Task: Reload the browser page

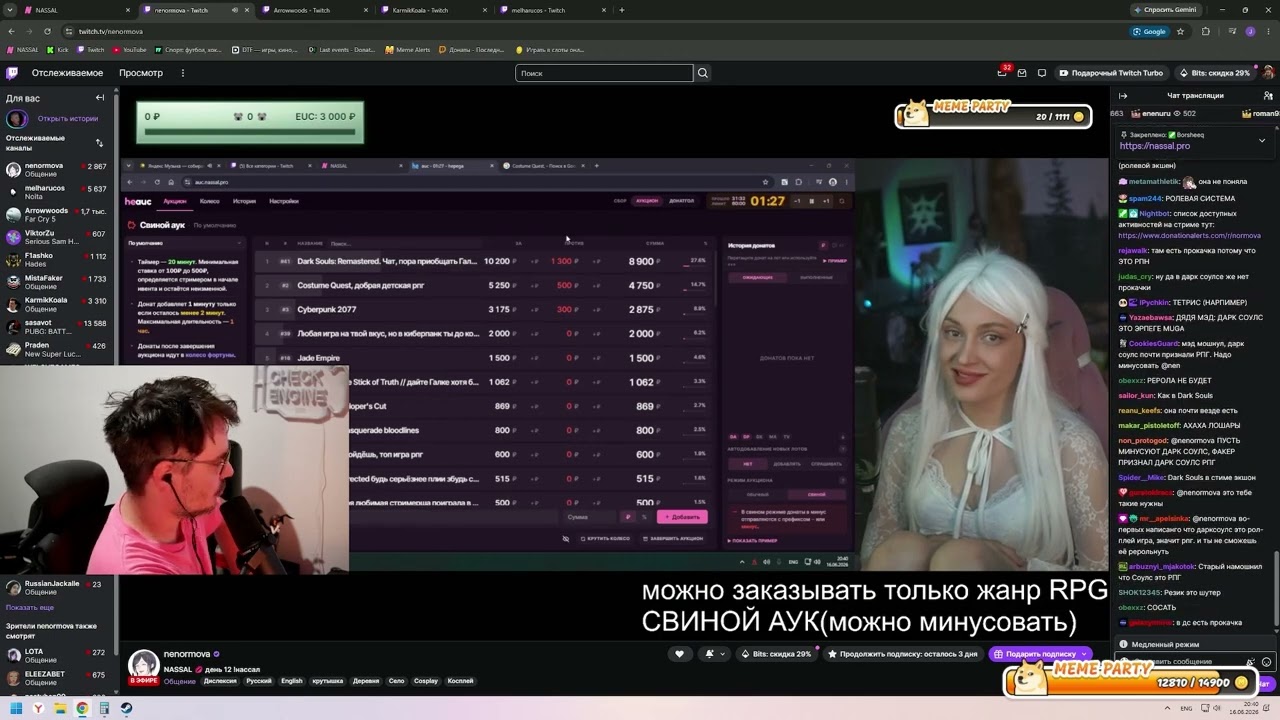Action: pos(46,31)
